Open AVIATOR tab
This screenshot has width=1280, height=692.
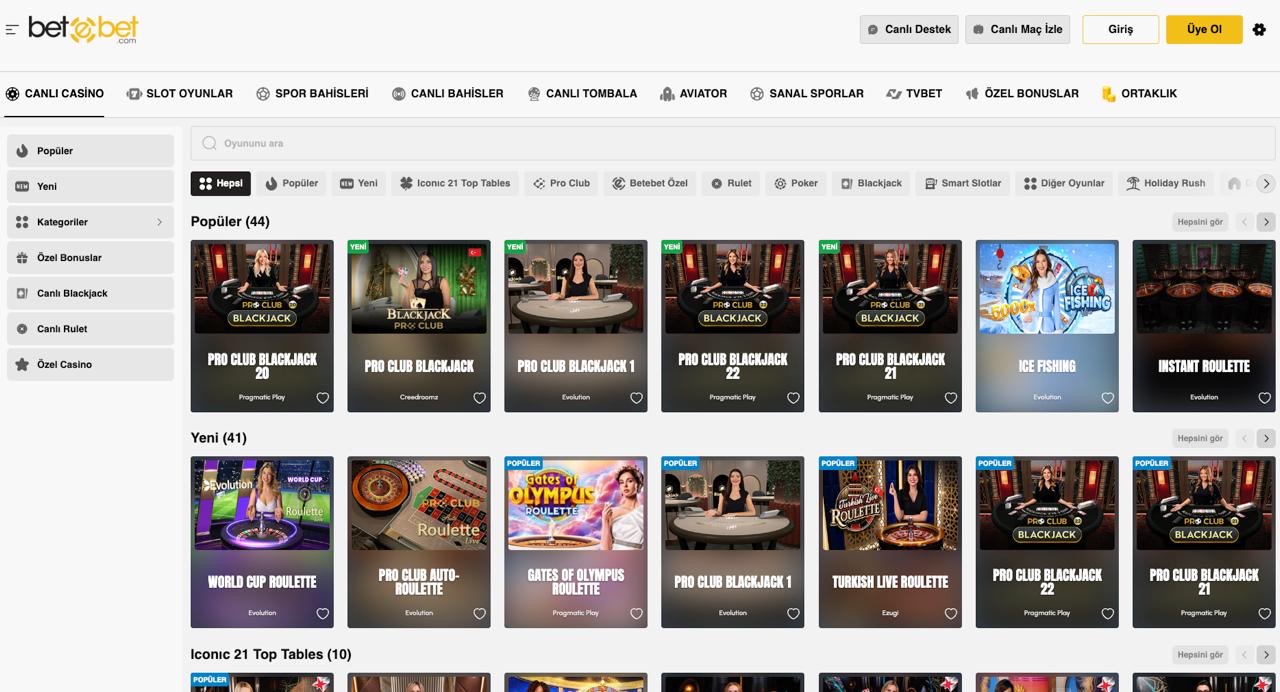693,94
